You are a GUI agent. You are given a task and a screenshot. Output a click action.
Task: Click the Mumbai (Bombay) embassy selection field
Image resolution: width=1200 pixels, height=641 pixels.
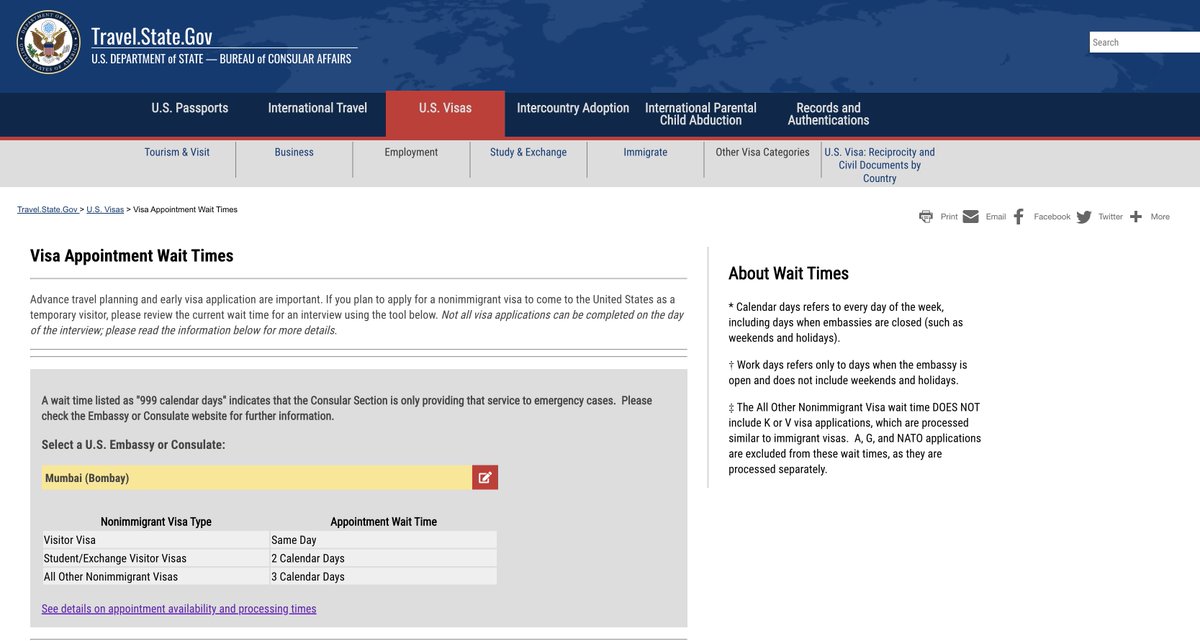tap(256, 477)
